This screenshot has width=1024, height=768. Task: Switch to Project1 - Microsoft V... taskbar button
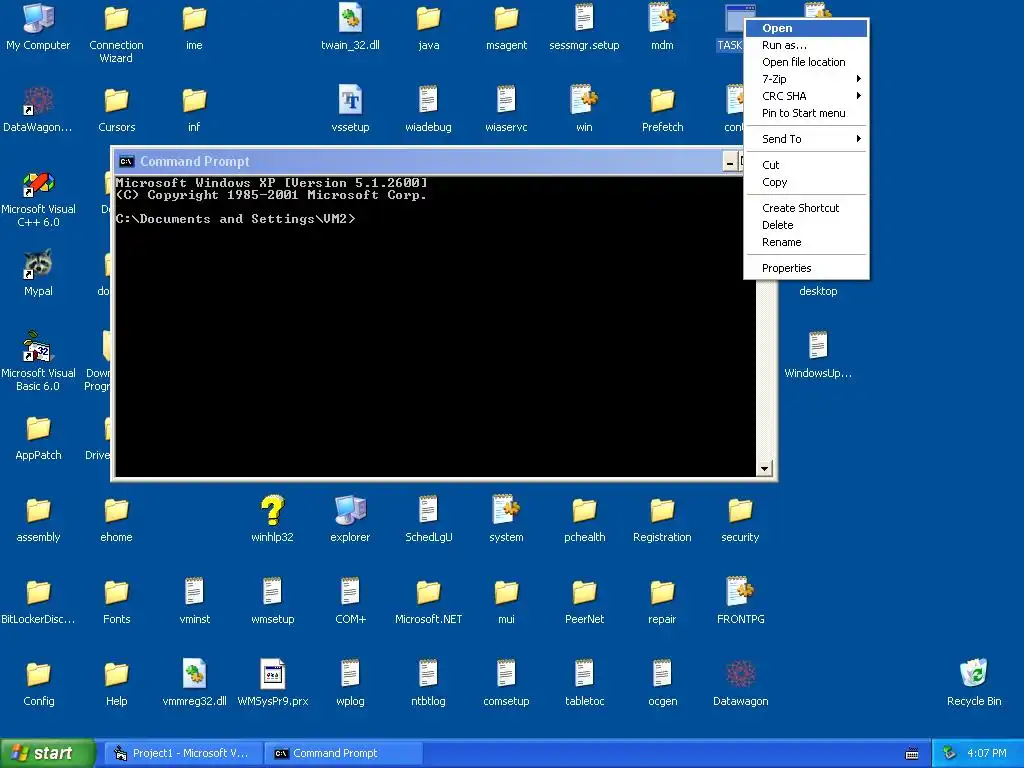coord(184,754)
